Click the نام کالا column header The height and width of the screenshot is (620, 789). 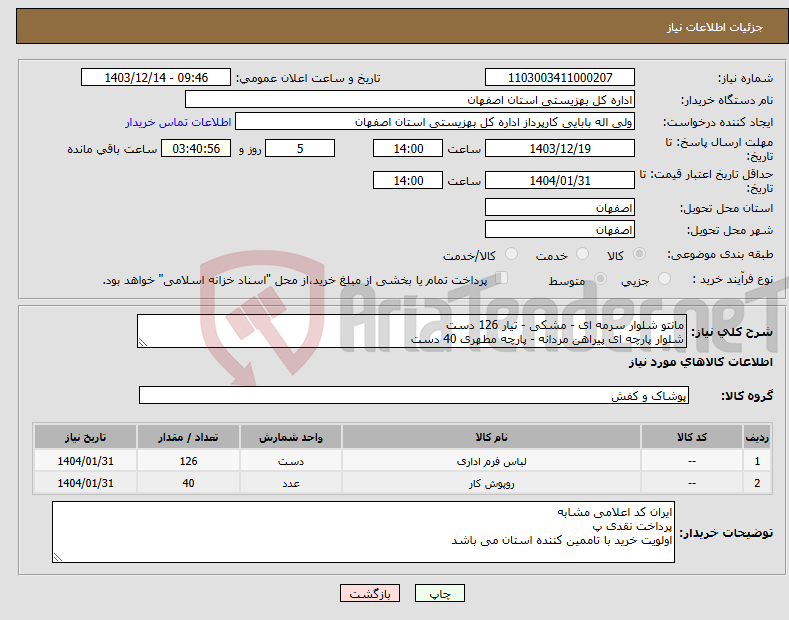coord(491,437)
